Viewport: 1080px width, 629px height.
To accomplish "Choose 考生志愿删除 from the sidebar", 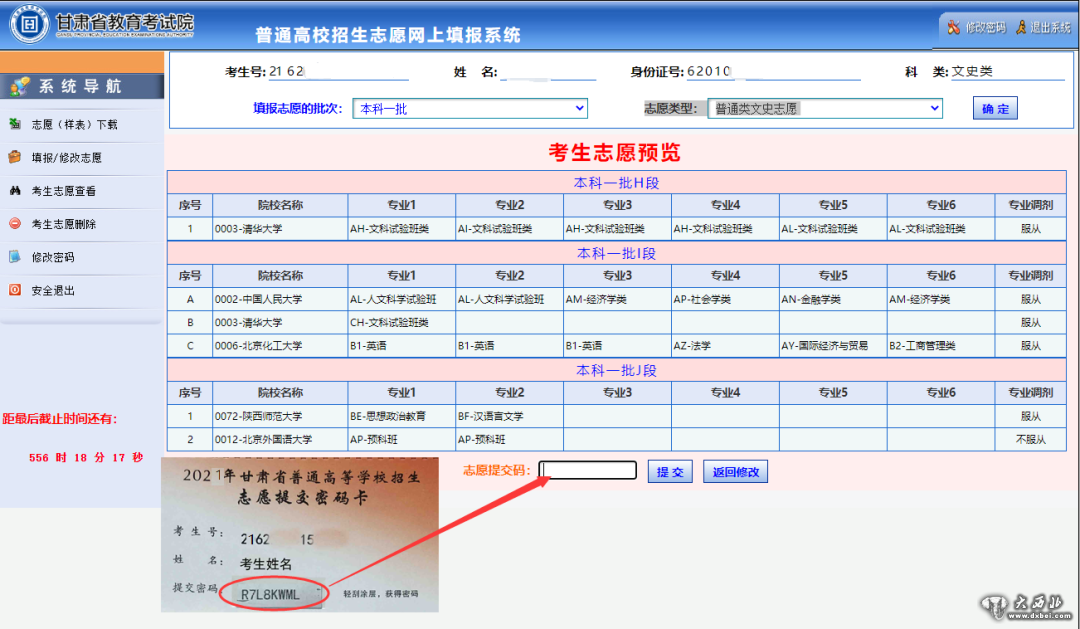I will click(64, 224).
